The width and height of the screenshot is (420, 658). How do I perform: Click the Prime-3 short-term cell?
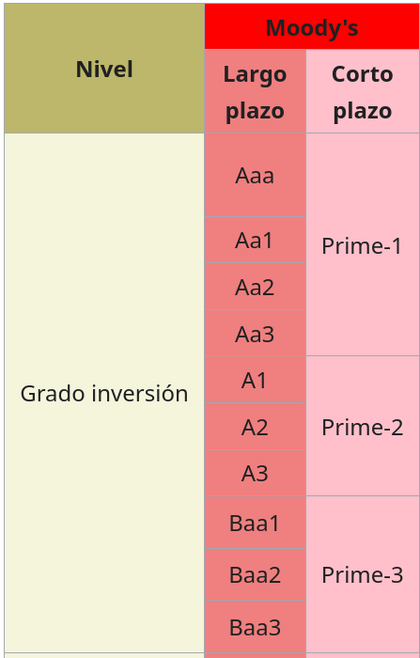363,574
